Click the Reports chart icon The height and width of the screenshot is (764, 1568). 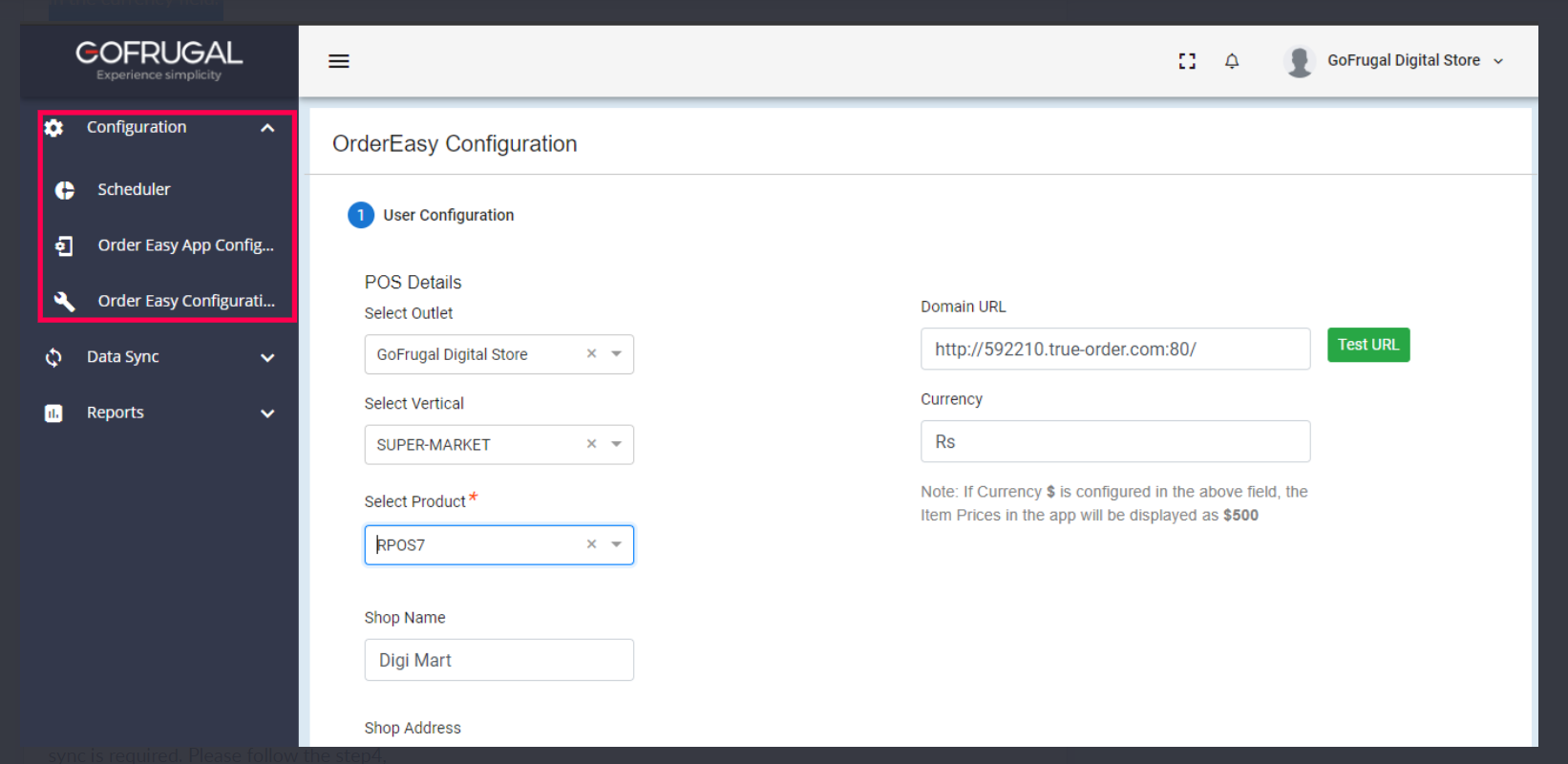click(54, 414)
